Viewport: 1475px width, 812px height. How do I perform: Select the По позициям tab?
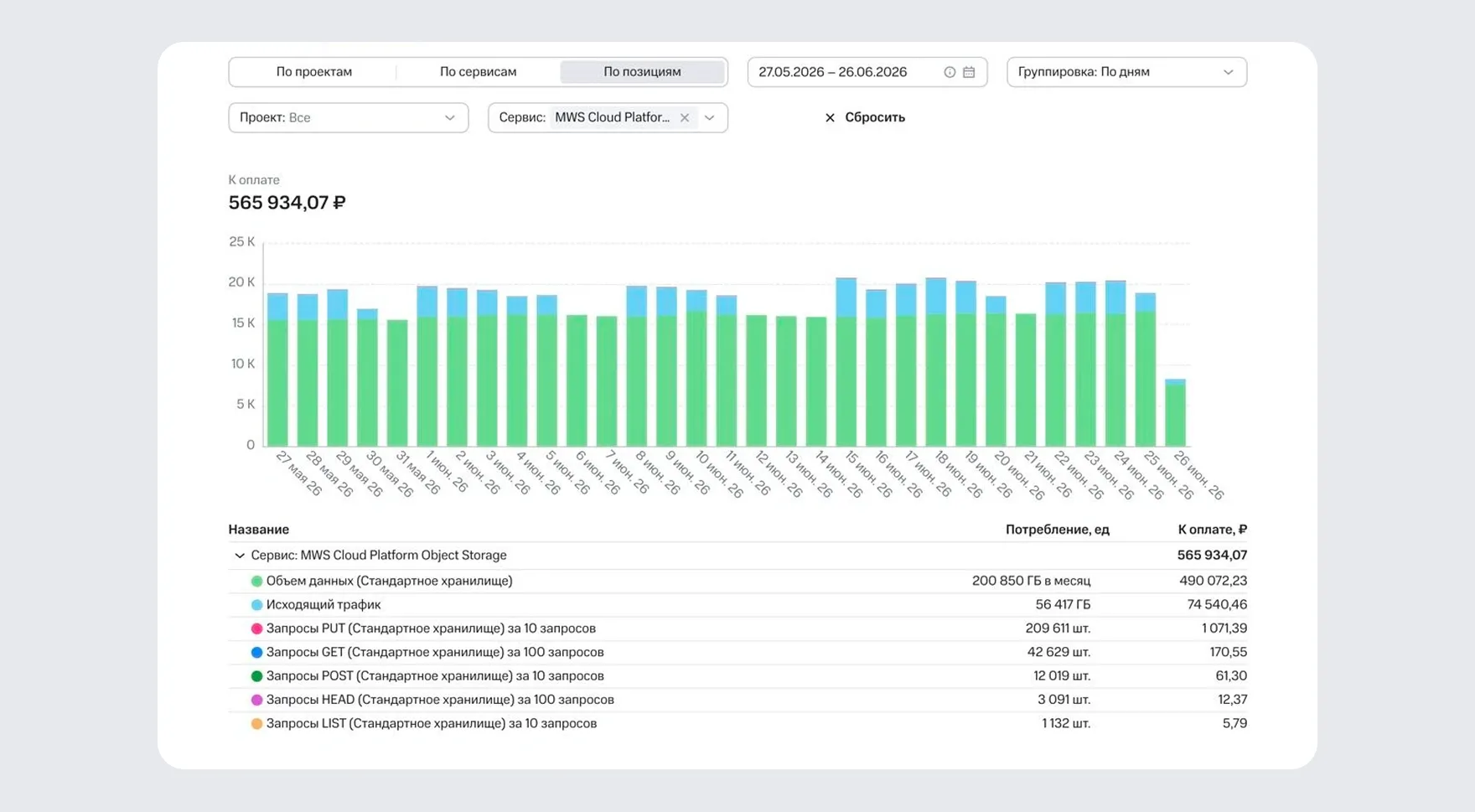click(x=642, y=72)
